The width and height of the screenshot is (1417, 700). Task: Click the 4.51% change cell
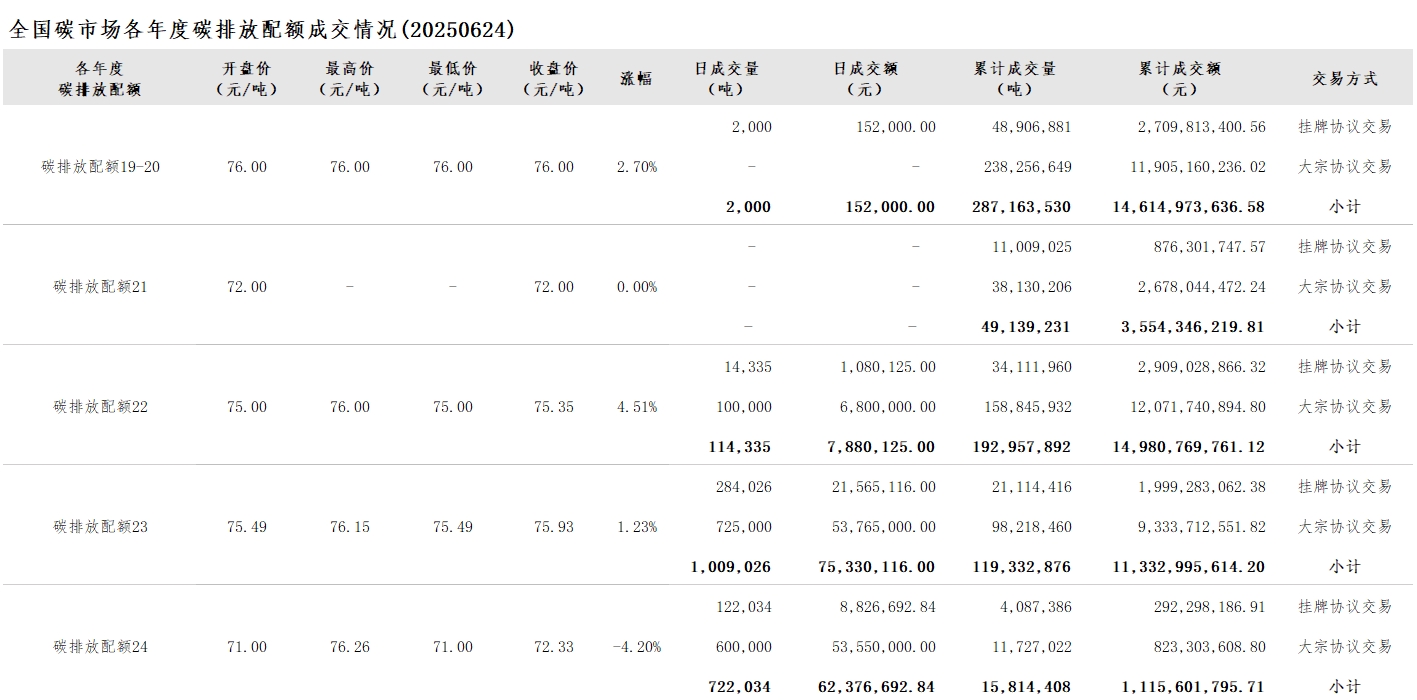tap(637, 407)
